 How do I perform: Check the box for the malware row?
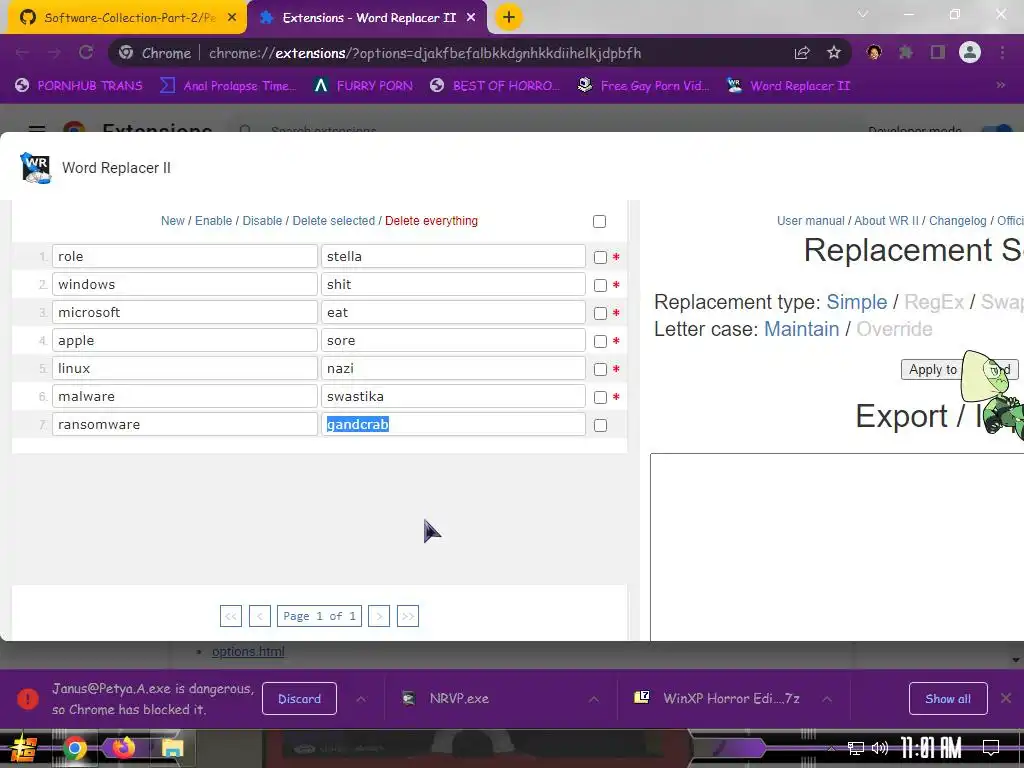tap(600, 398)
